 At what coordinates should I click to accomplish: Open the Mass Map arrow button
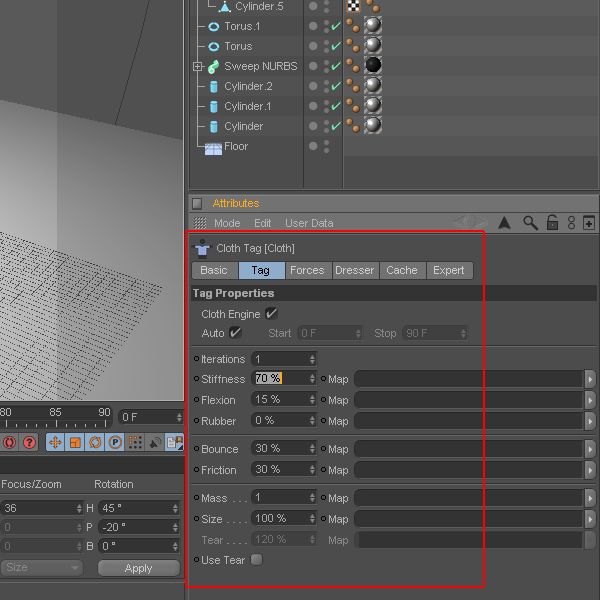(x=590, y=498)
